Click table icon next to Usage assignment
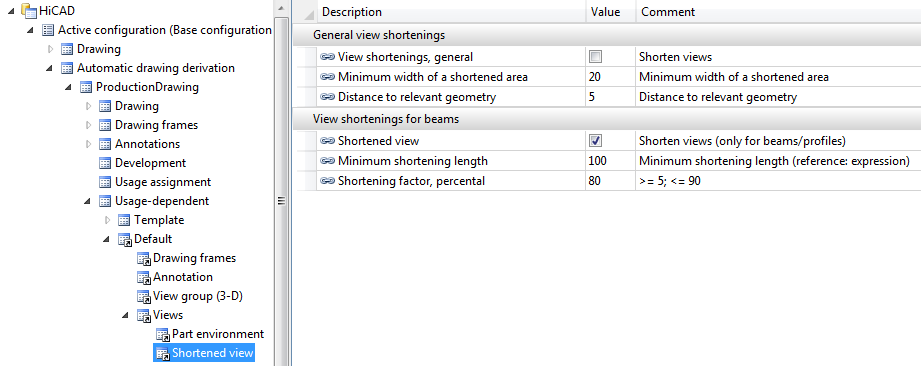The height and width of the screenshot is (366, 921). pyautogui.click(x=105, y=182)
